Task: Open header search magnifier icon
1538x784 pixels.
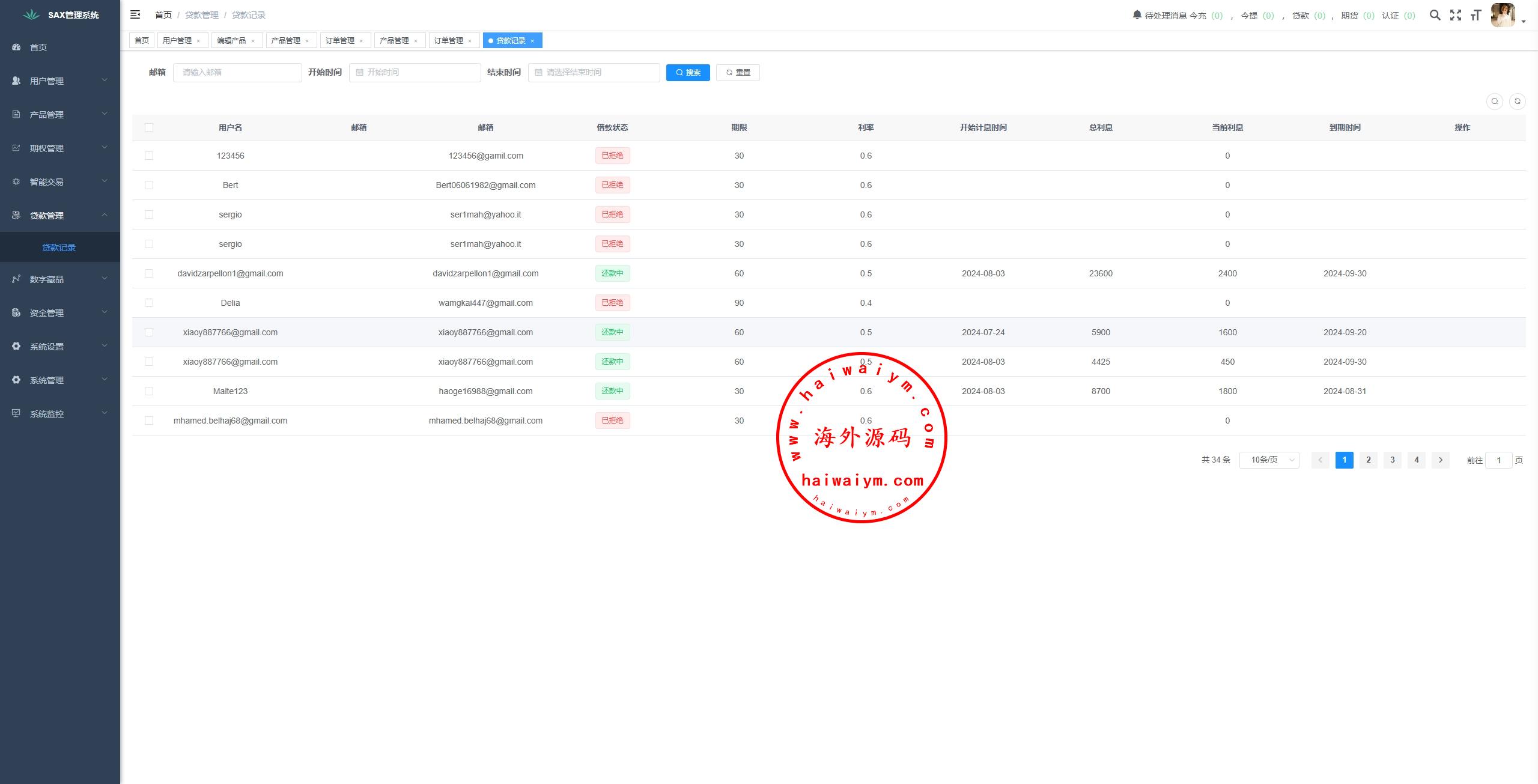Action: tap(1435, 15)
